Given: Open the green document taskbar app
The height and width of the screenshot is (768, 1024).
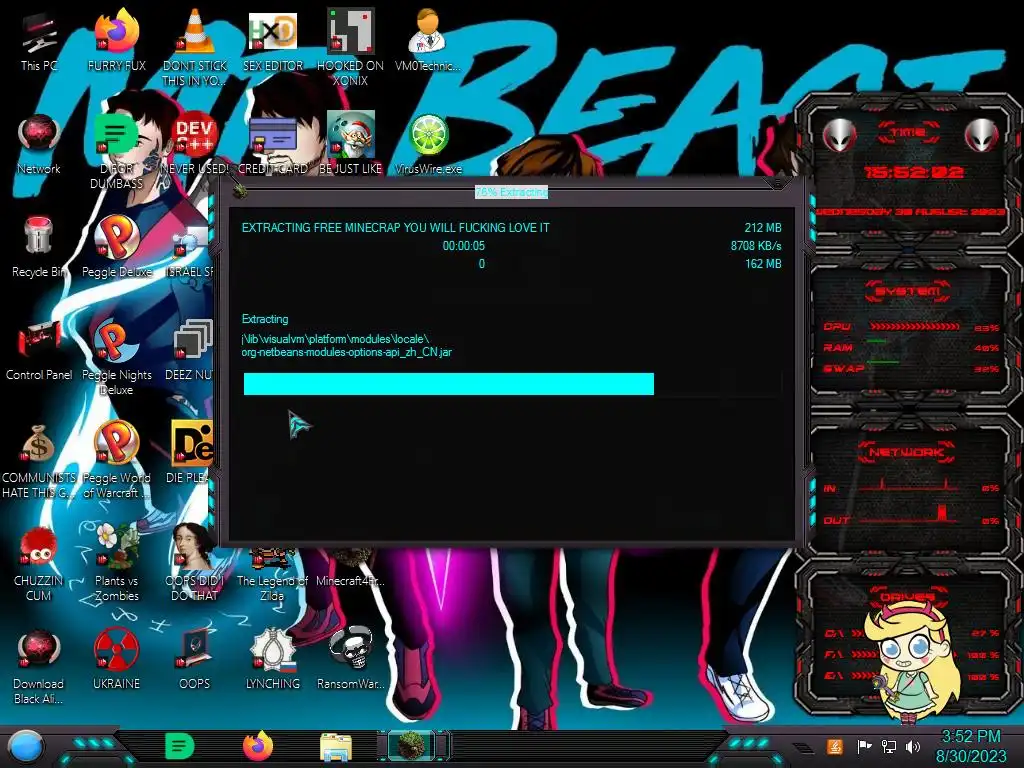Looking at the screenshot, I should pos(180,746).
